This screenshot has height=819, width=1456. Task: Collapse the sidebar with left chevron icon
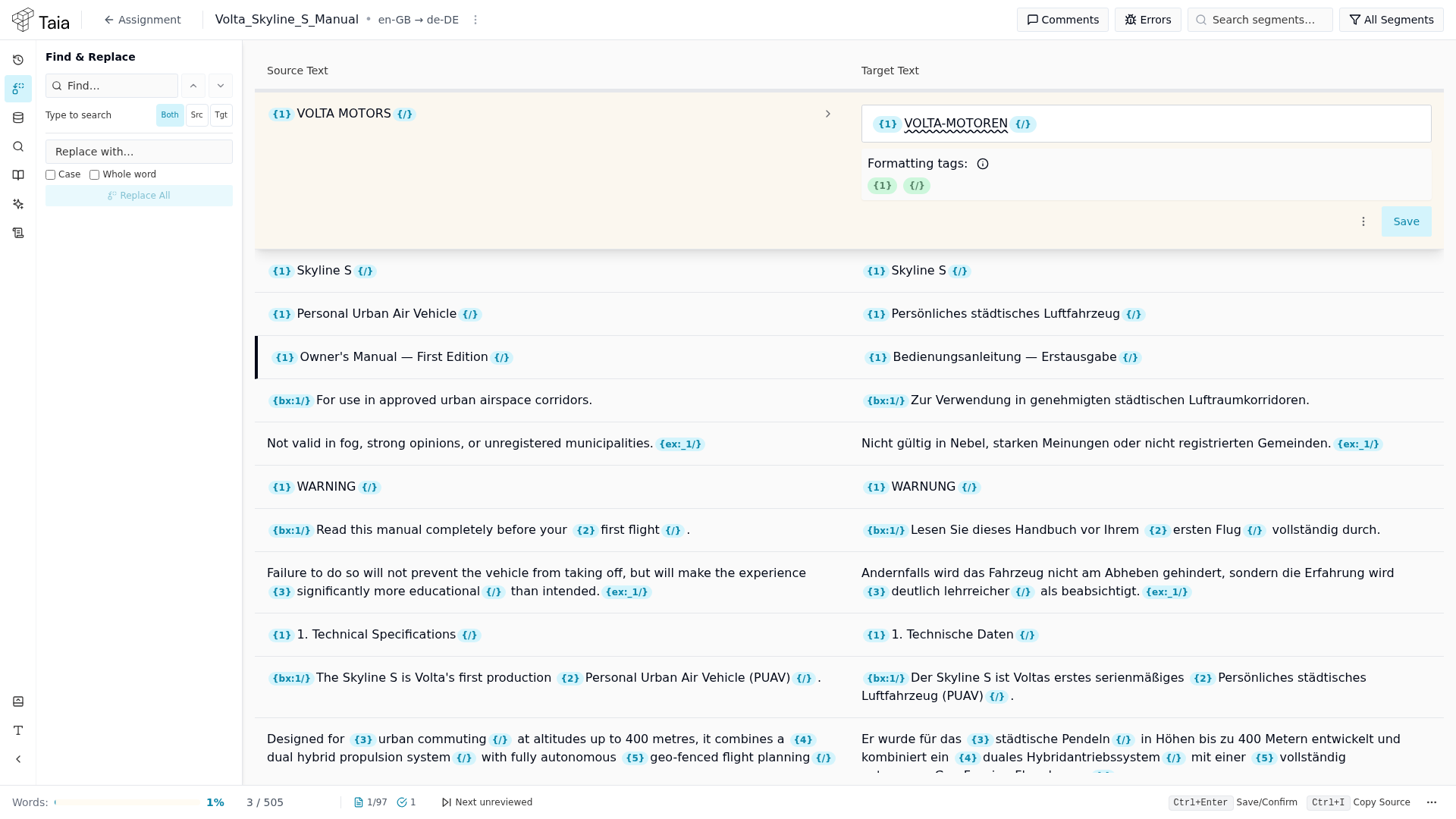[x=18, y=759]
